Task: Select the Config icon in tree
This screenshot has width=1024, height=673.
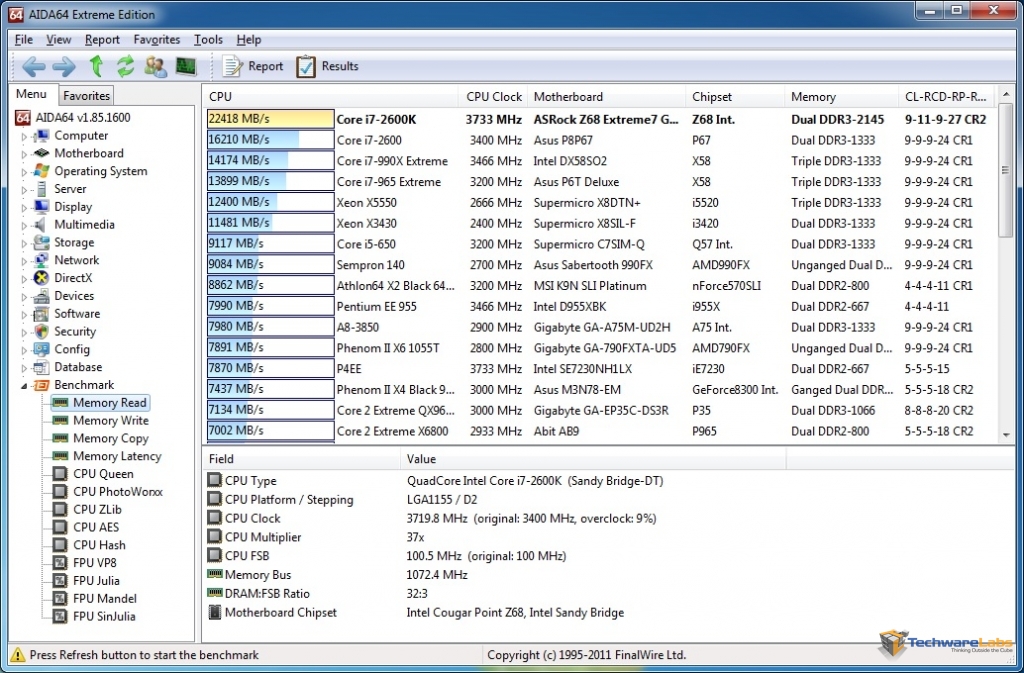Action: point(41,349)
